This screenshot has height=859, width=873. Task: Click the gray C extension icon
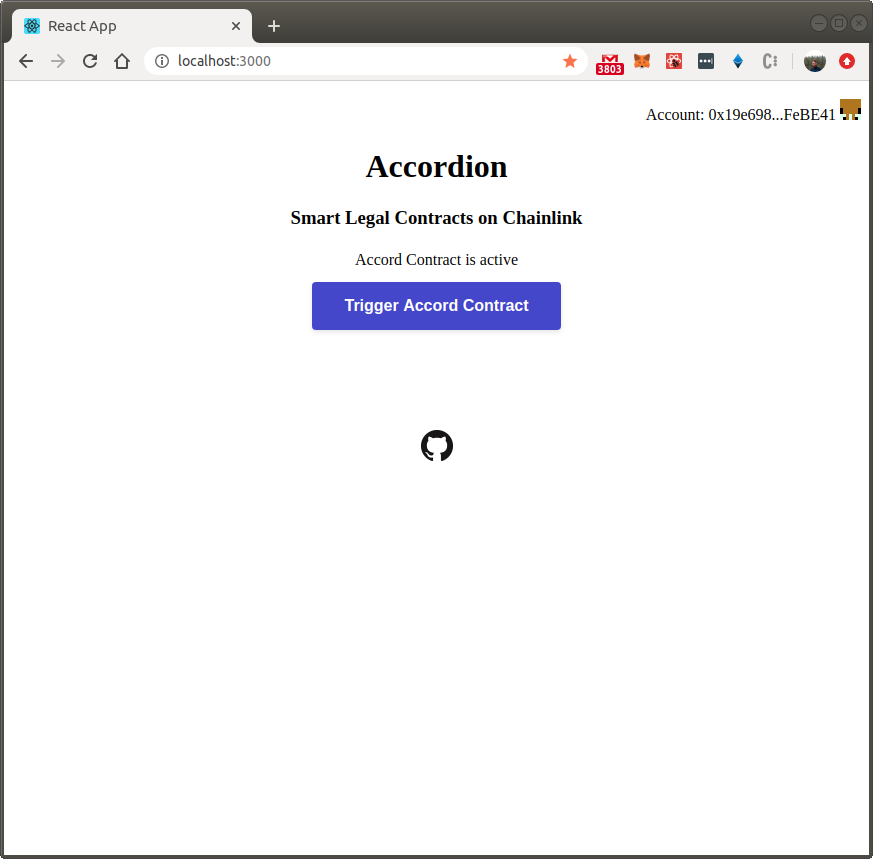pyautogui.click(x=769, y=61)
